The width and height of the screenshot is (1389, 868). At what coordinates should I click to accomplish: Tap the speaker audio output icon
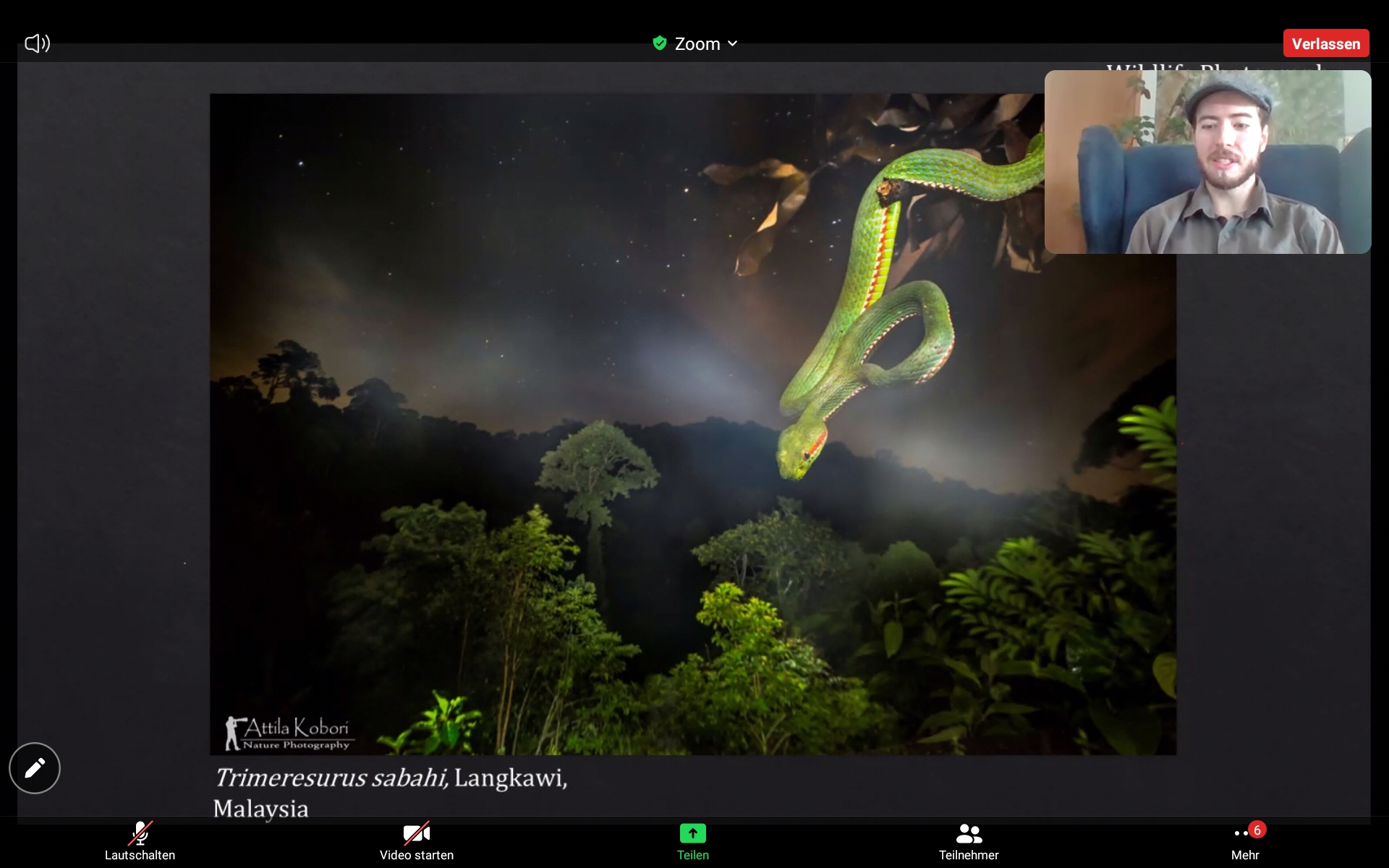tap(37, 43)
